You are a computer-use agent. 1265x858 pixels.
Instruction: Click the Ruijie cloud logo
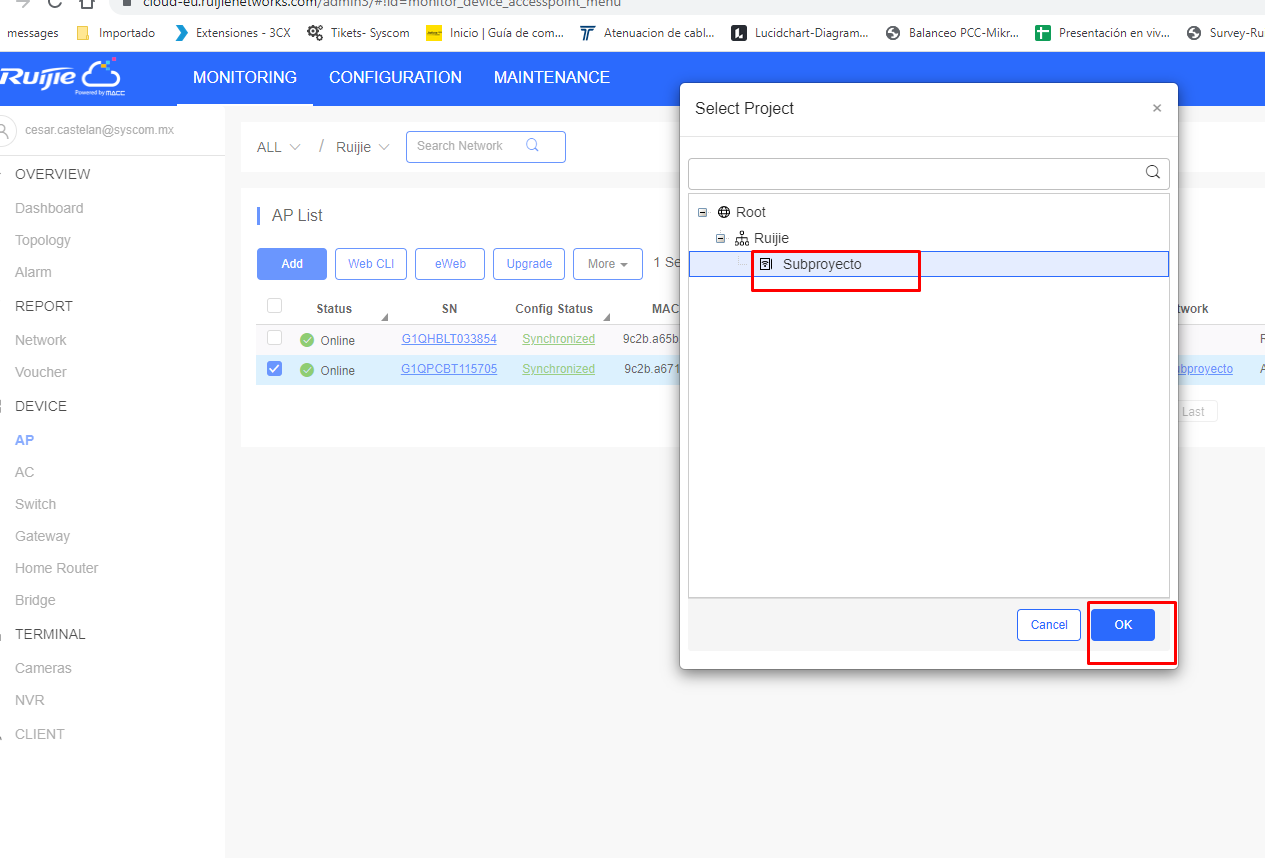click(62, 77)
